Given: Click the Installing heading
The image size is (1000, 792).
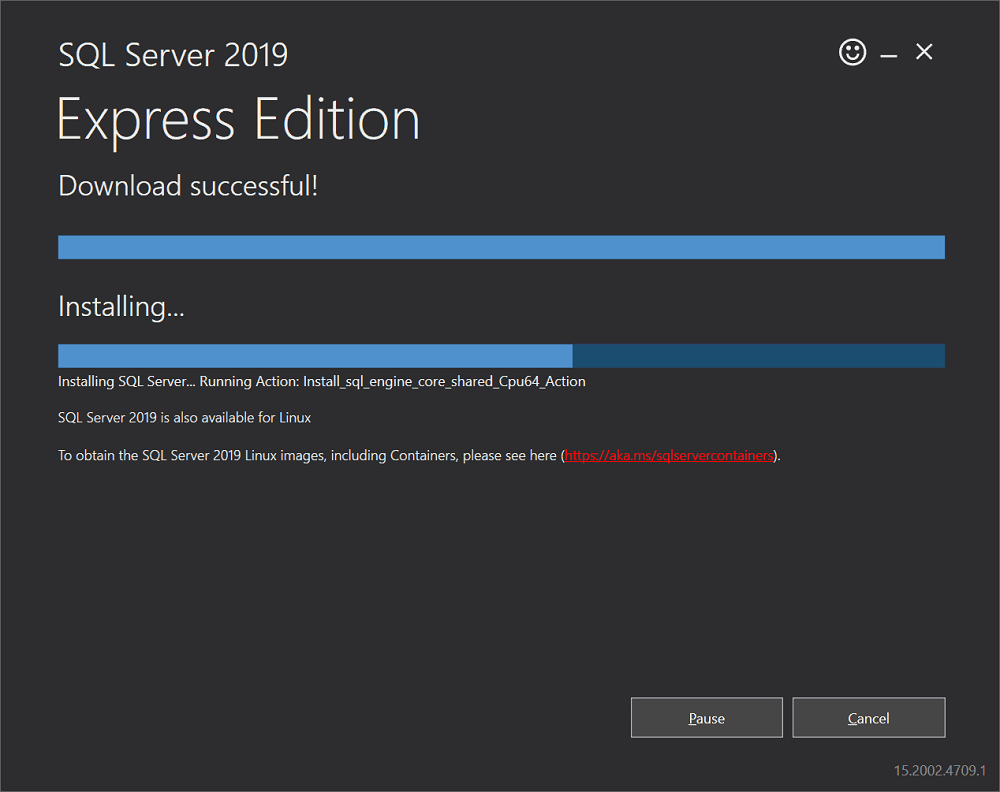Looking at the screenshot, I should click(120, 306).
